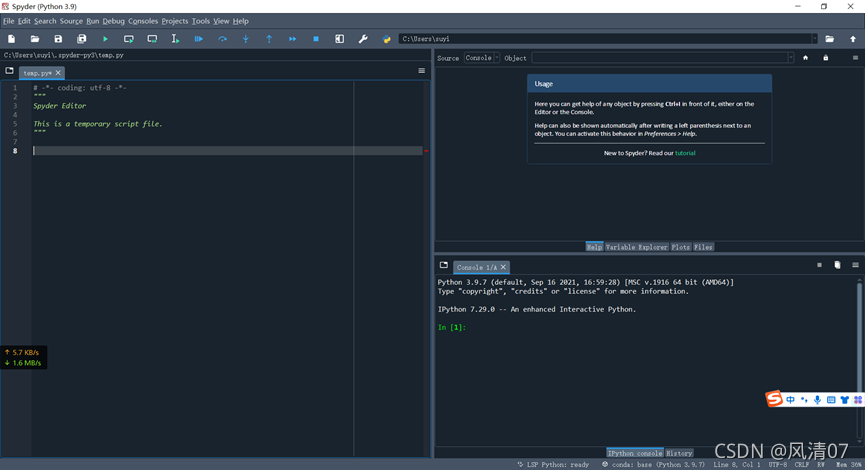
Task: Open the View menu
Action: [x=221, y=21]
